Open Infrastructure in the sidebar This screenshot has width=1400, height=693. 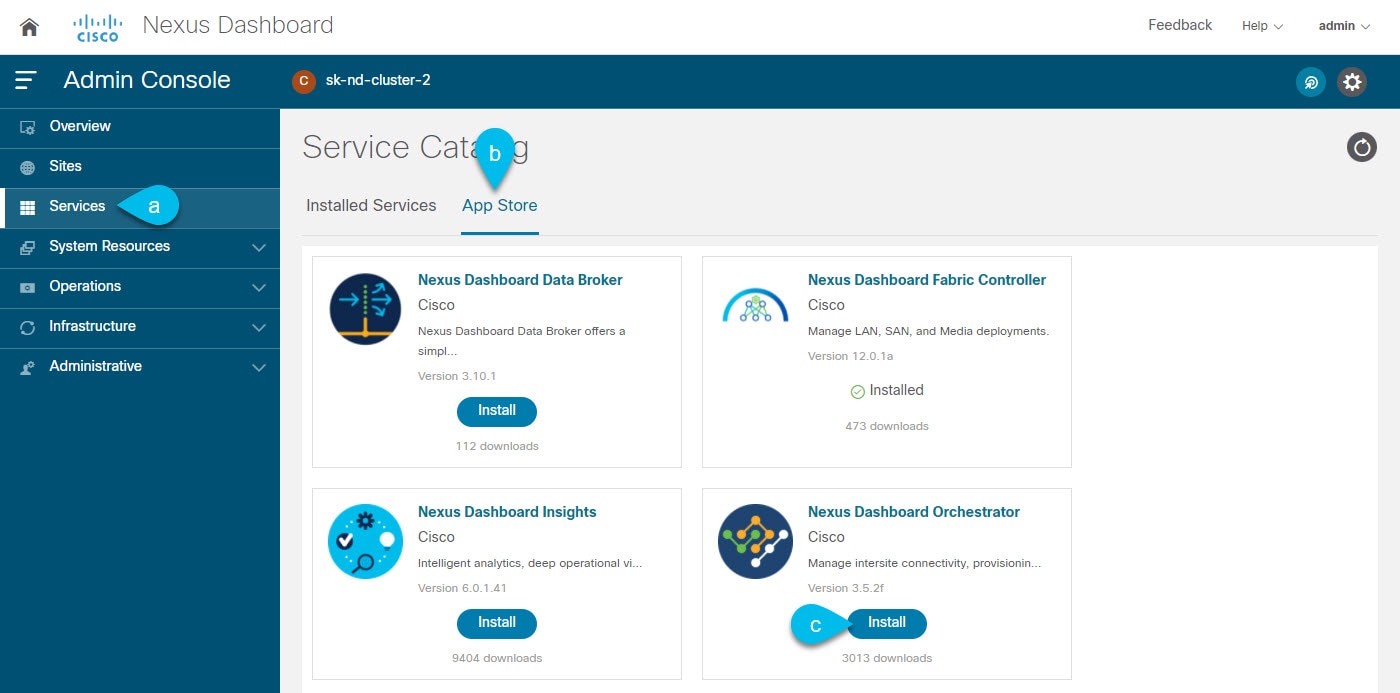pyautogui.click(x=140, y=327)
